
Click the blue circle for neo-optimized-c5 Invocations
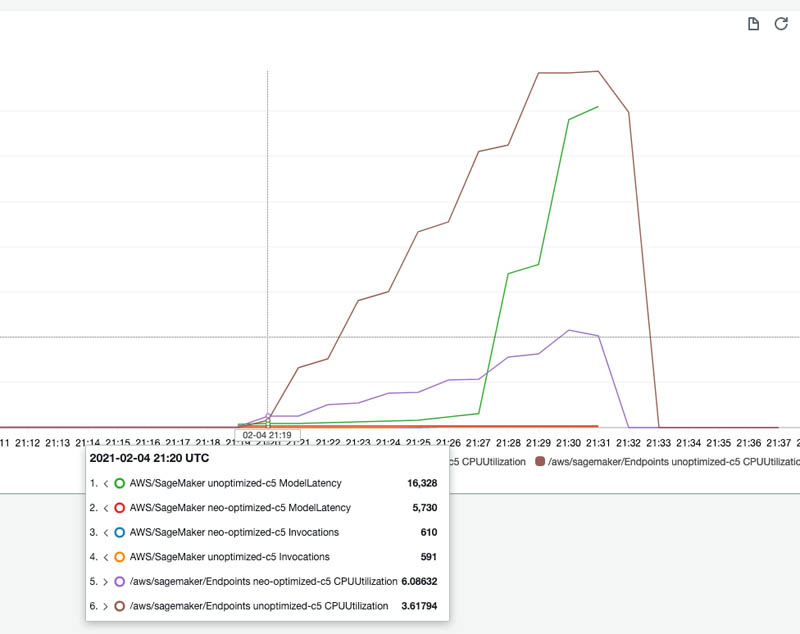119,532
